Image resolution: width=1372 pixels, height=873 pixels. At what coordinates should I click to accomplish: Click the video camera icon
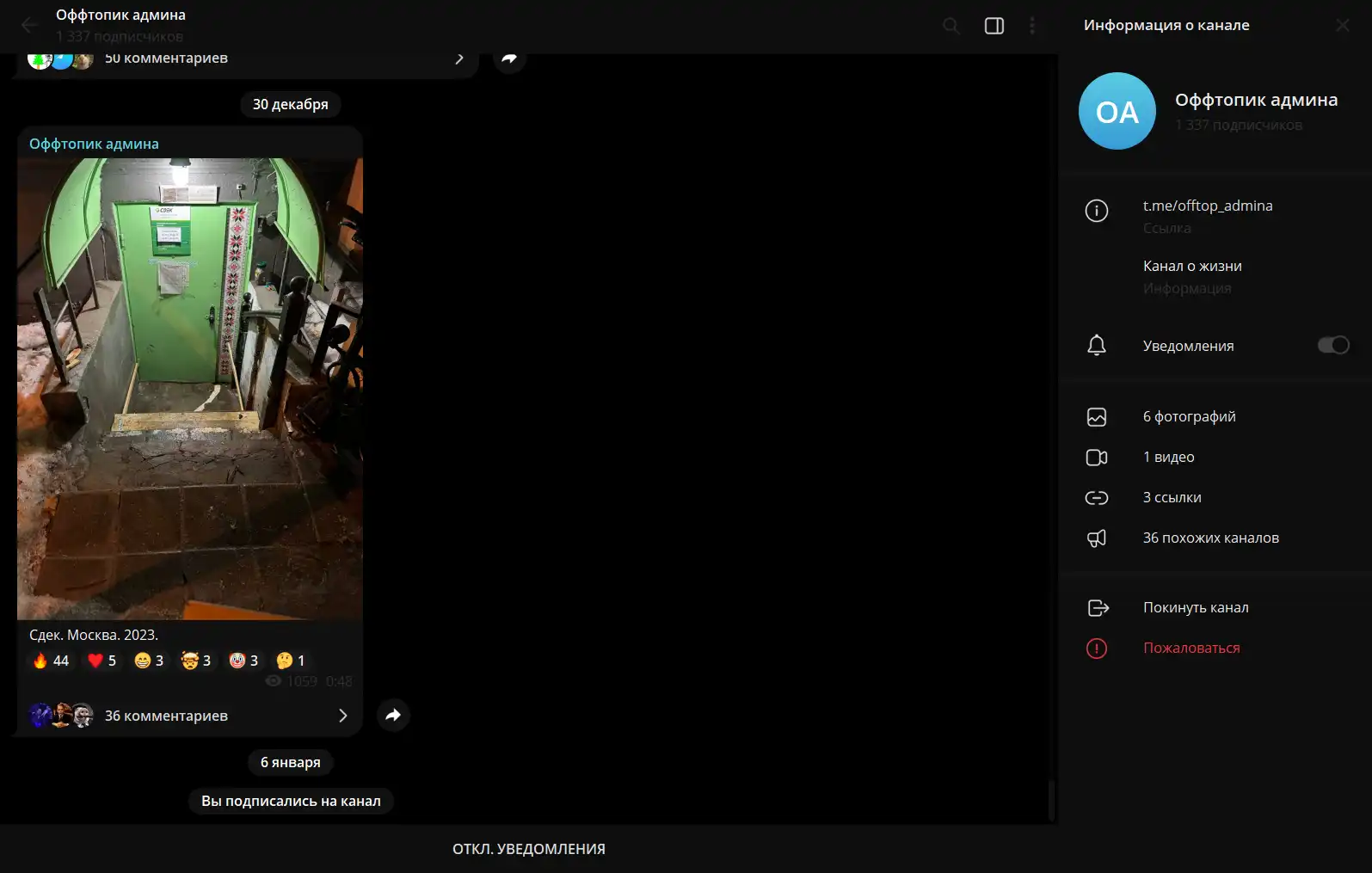1097,458
